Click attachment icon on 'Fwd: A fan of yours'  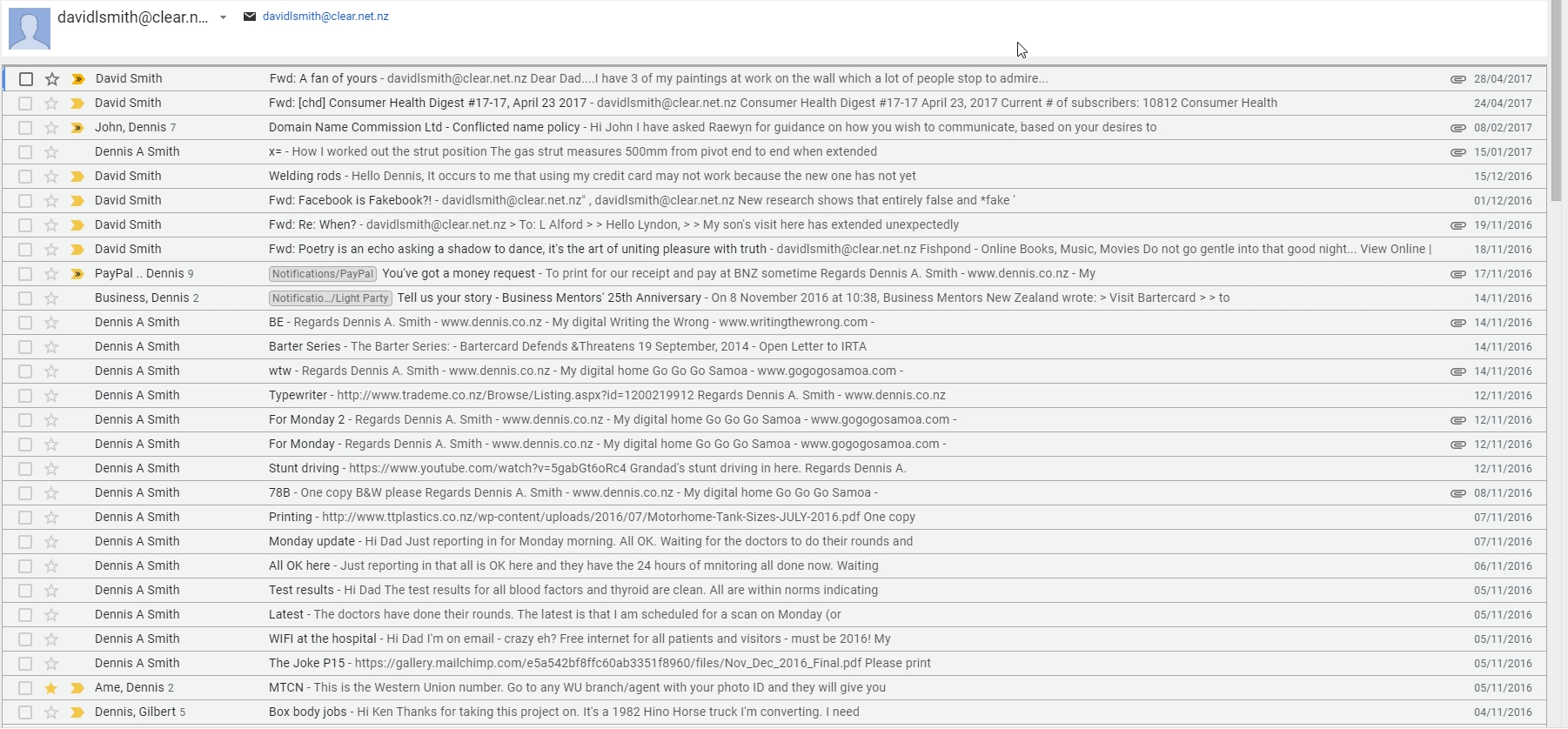pos(1458,79)
